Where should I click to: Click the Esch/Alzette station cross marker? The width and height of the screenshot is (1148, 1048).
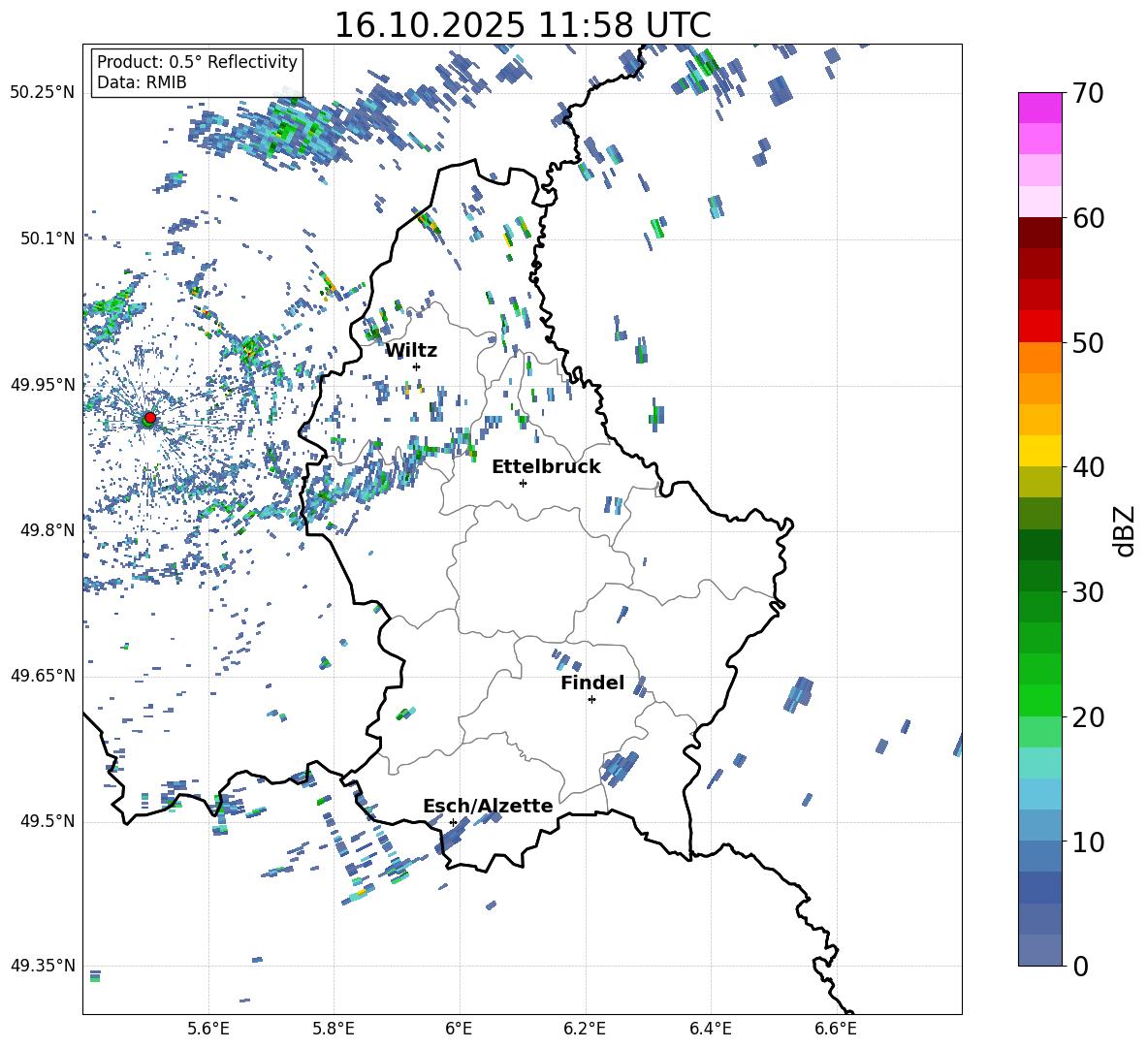point(453,822)
